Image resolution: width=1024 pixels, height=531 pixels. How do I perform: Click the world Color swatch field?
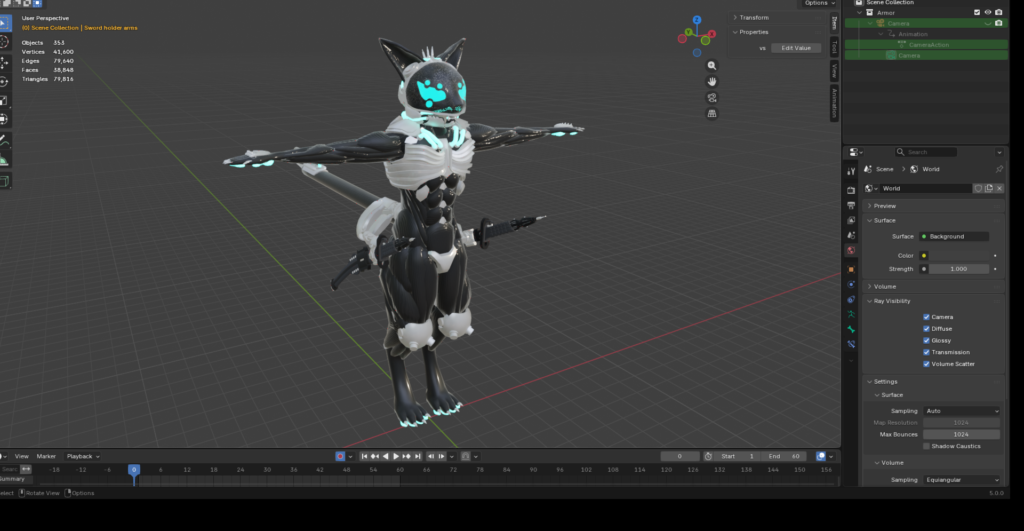(x=959, y=255)
